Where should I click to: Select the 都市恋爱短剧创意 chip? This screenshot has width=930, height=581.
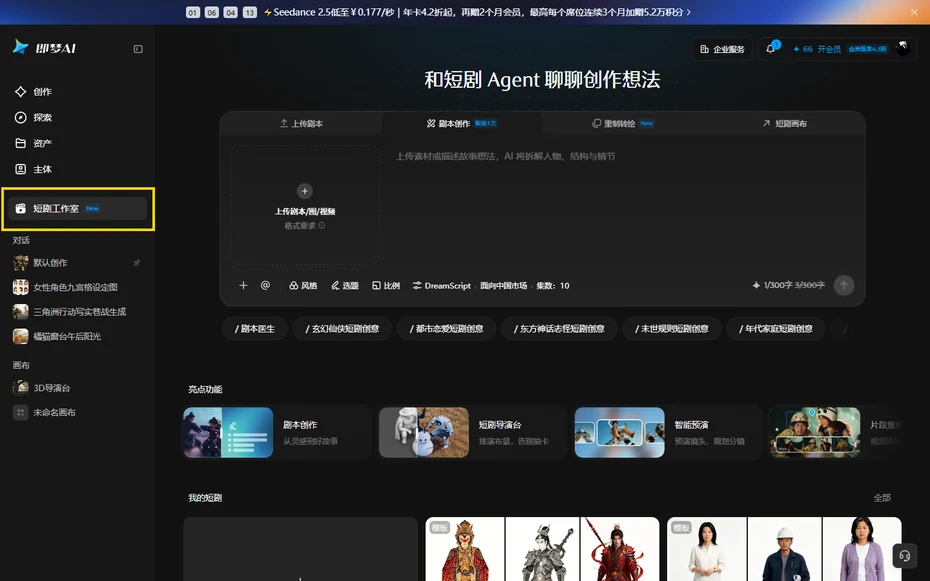[446, 328]
